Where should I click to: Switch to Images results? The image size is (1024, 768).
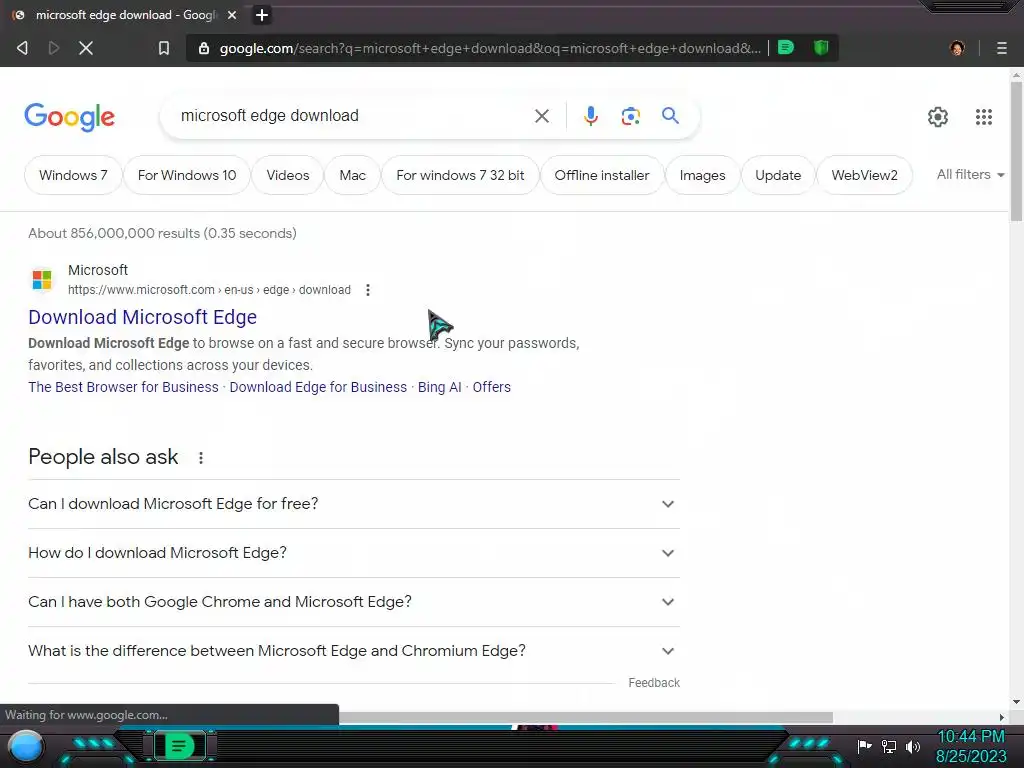tap(702, 175)
